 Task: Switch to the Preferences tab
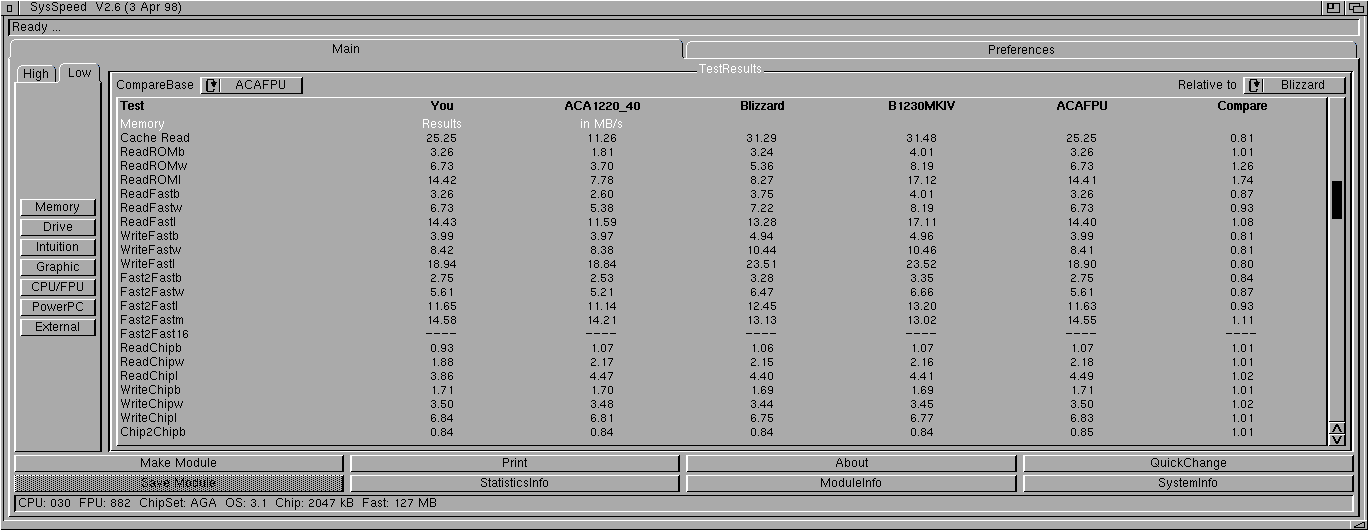[1020, 49]
